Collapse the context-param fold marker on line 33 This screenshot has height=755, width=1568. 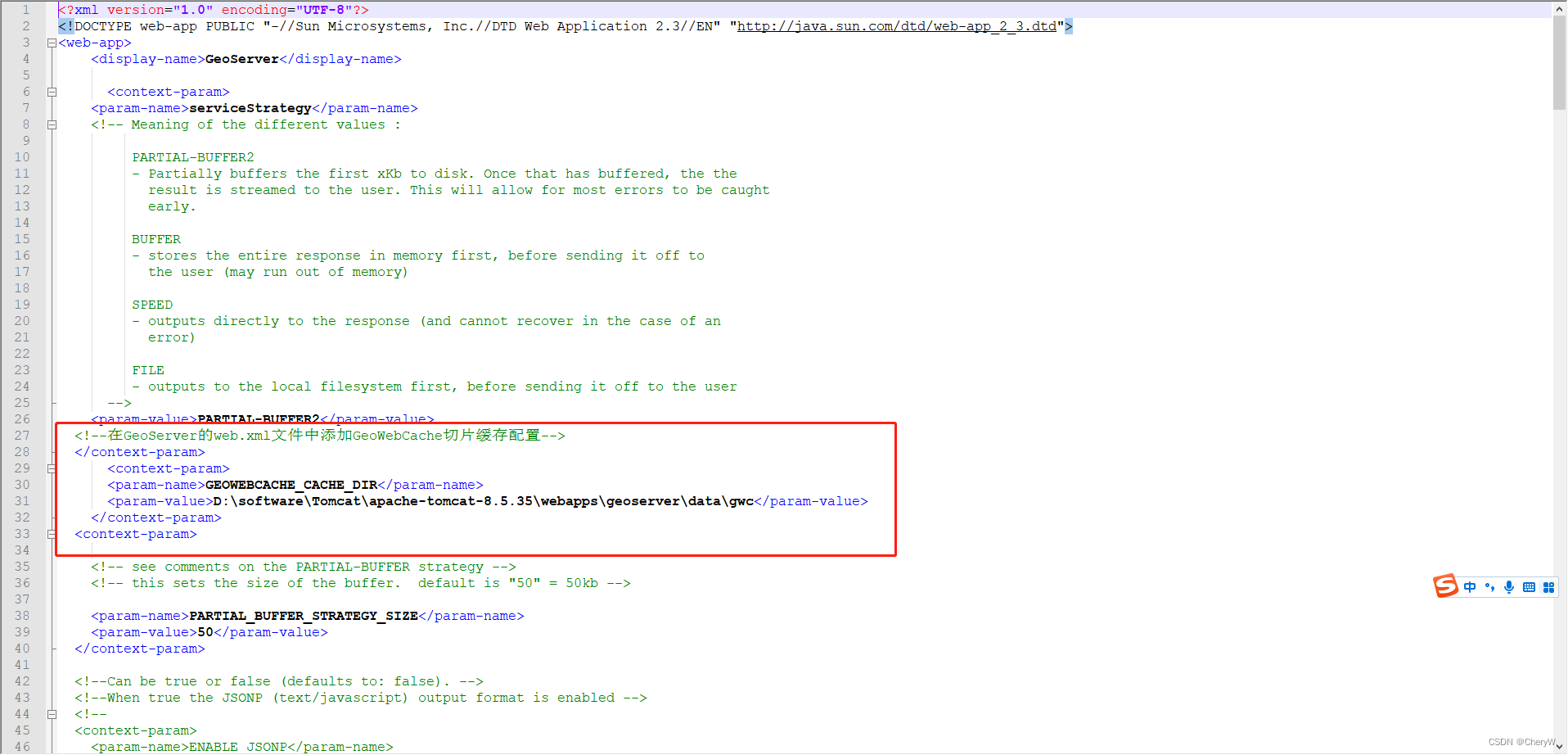tap(52, 534)
